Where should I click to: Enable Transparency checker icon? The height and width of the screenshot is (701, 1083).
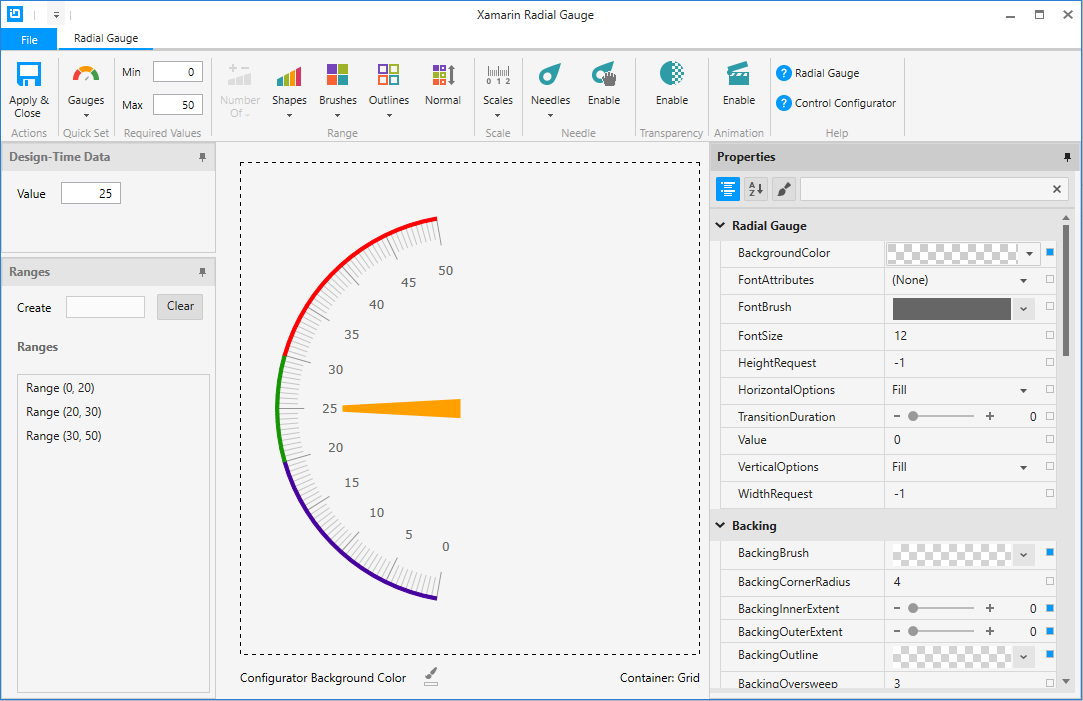click(672, 74)
